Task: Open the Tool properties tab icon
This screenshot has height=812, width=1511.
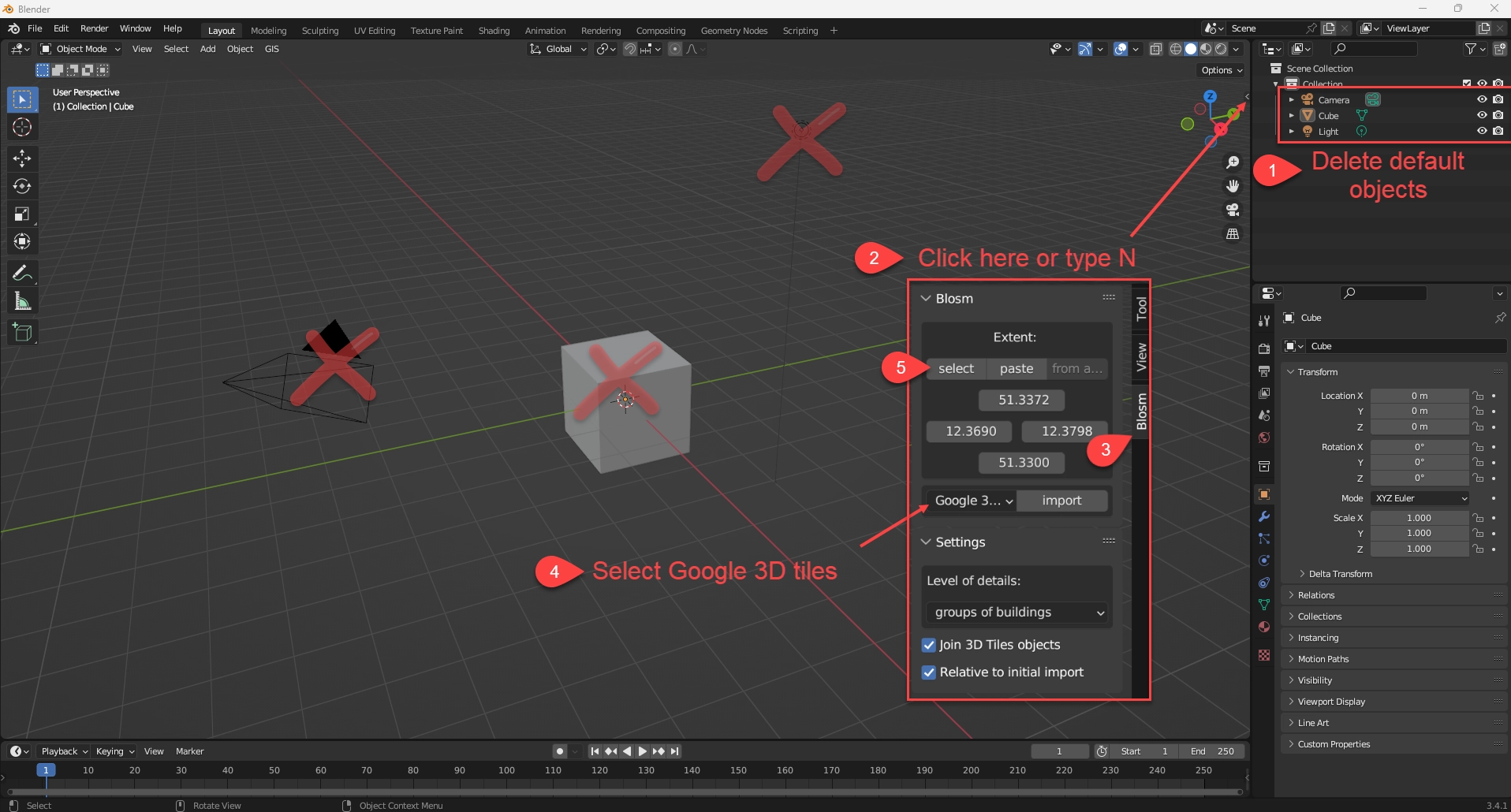Action: [x=1264, y=320]
